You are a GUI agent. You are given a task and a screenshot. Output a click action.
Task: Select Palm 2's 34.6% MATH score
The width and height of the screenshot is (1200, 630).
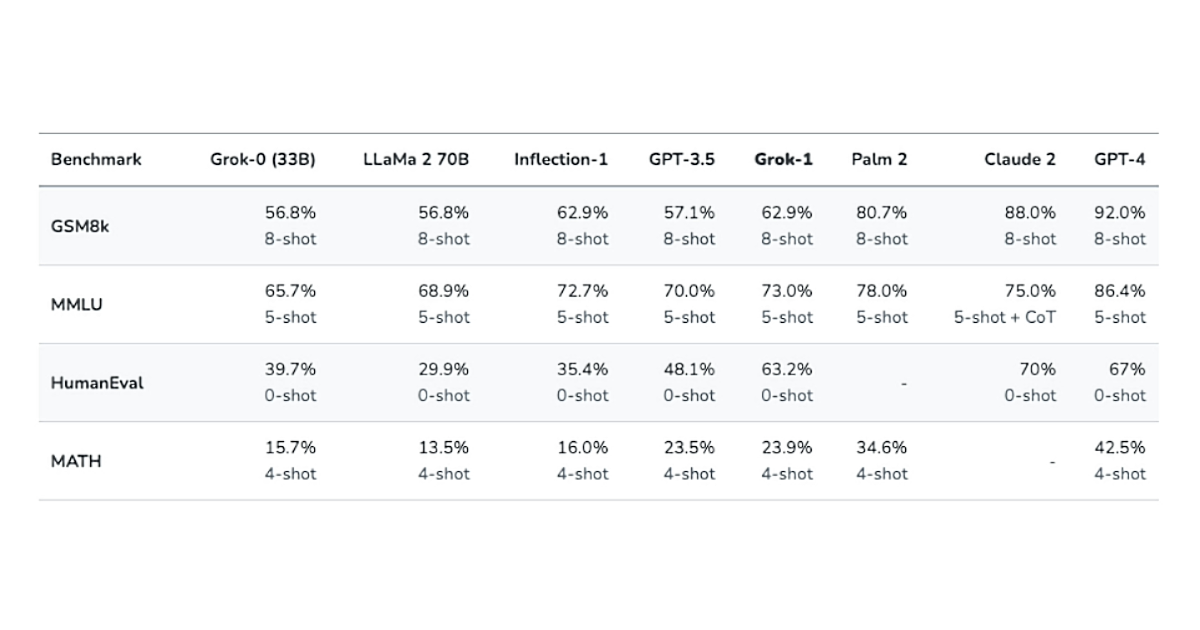coord(881,447)
